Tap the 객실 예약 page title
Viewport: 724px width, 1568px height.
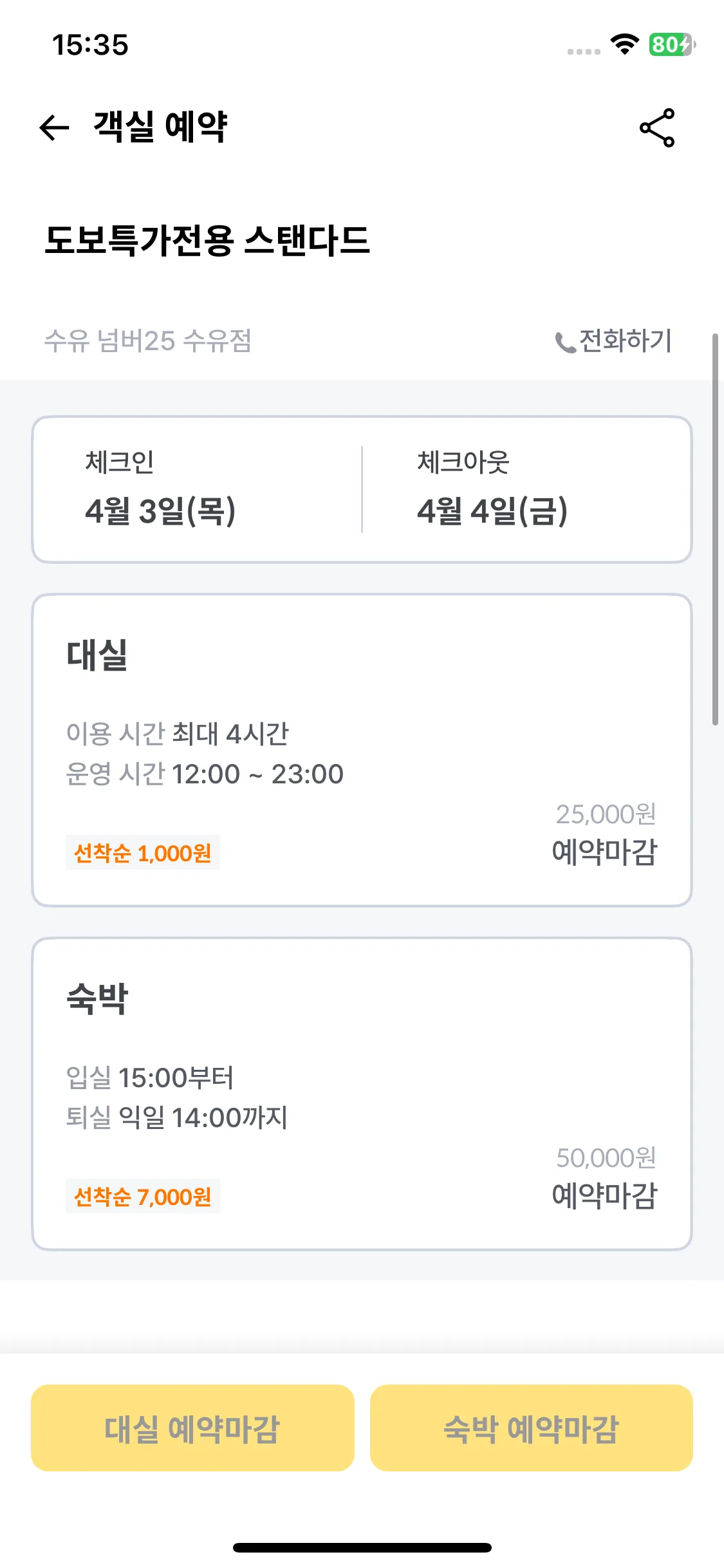coord(160,127)
